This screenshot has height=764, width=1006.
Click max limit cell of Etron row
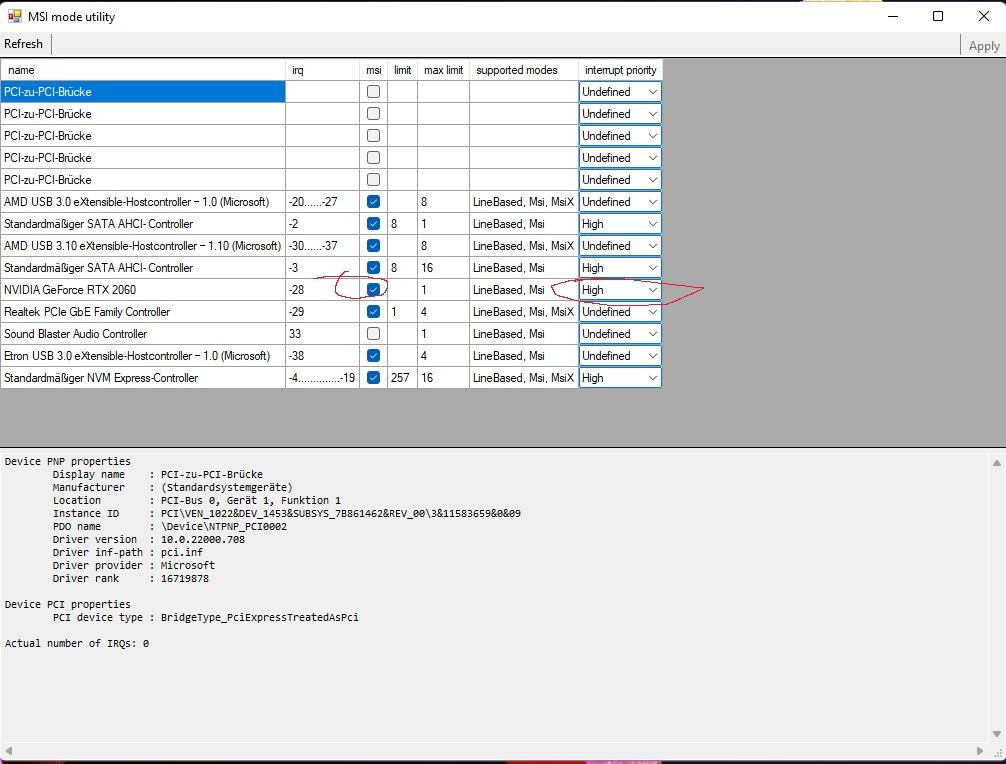(443, 355)
